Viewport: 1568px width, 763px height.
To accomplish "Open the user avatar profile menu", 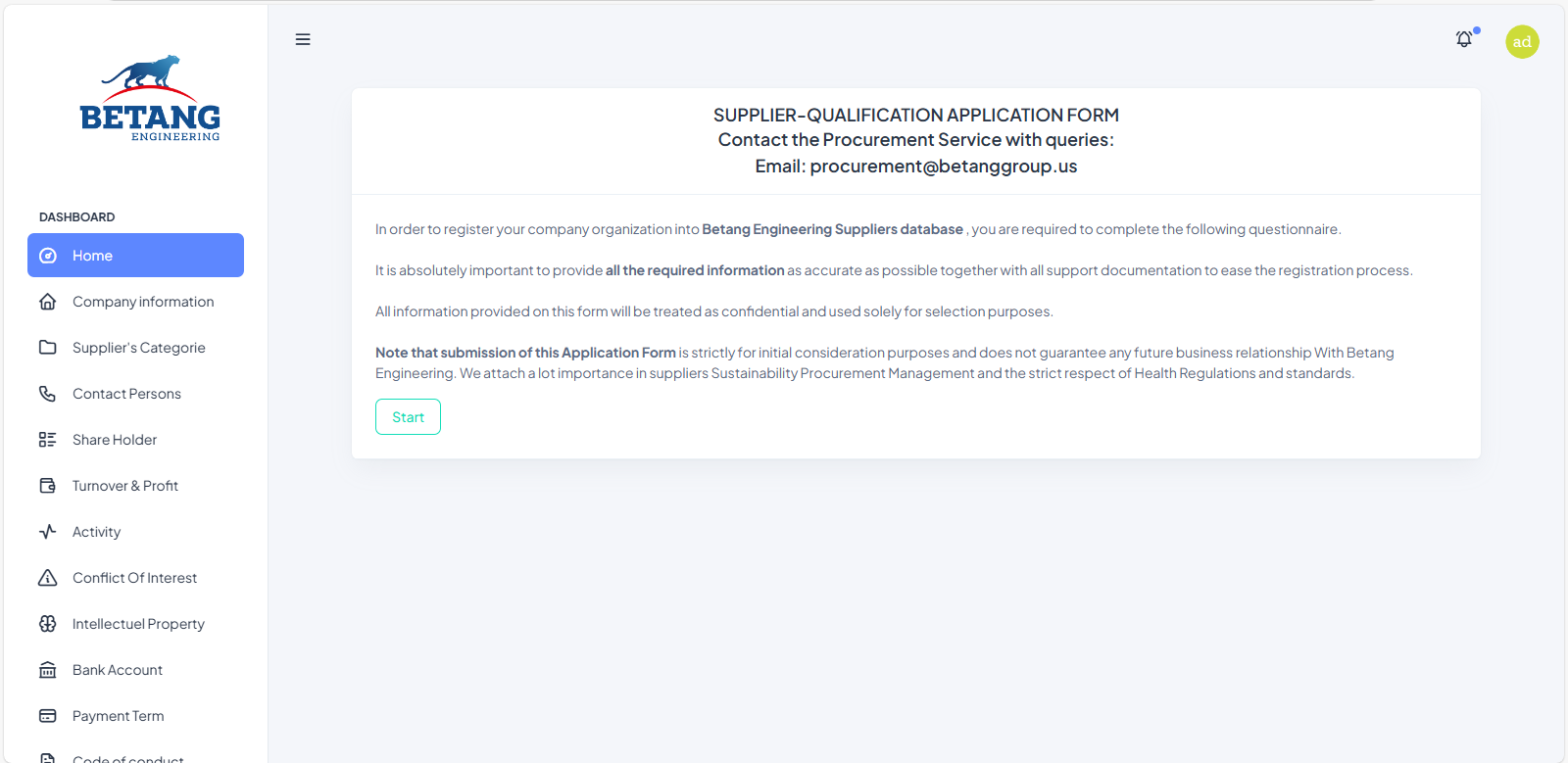I will pos(1522,41).
